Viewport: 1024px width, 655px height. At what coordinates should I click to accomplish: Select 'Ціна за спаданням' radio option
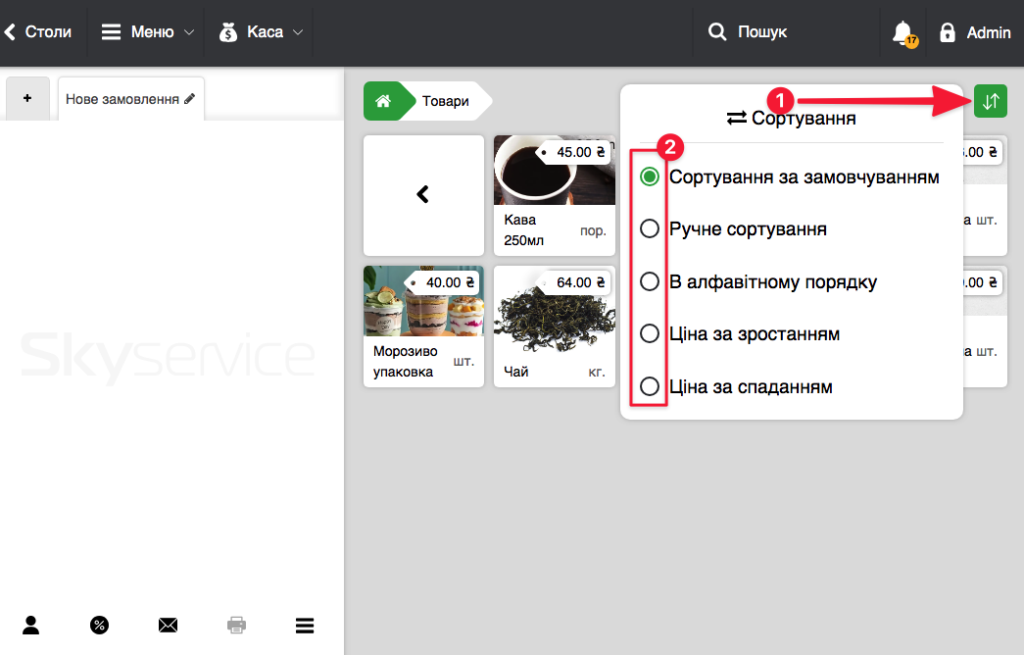[x=650, y=386]
